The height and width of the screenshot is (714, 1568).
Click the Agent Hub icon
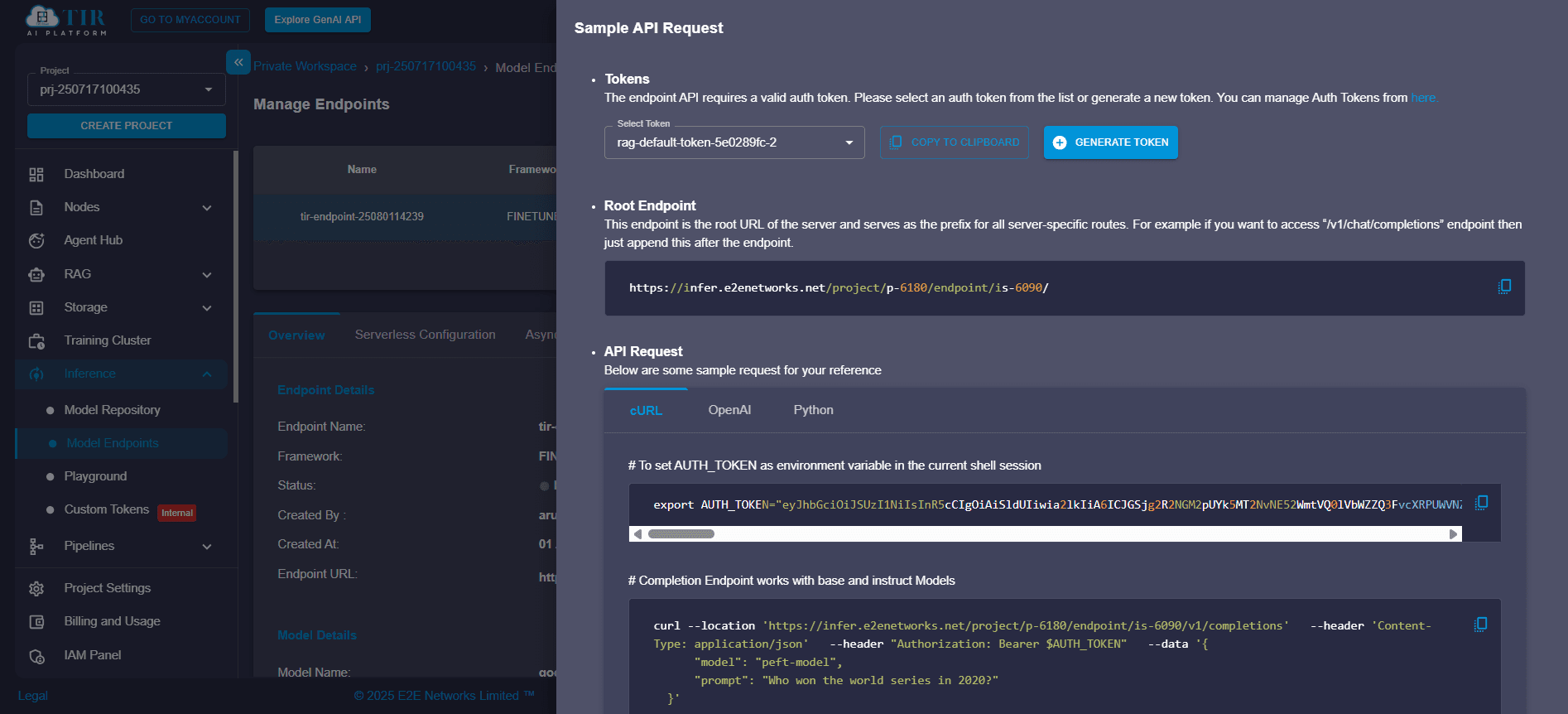(36, 240)
